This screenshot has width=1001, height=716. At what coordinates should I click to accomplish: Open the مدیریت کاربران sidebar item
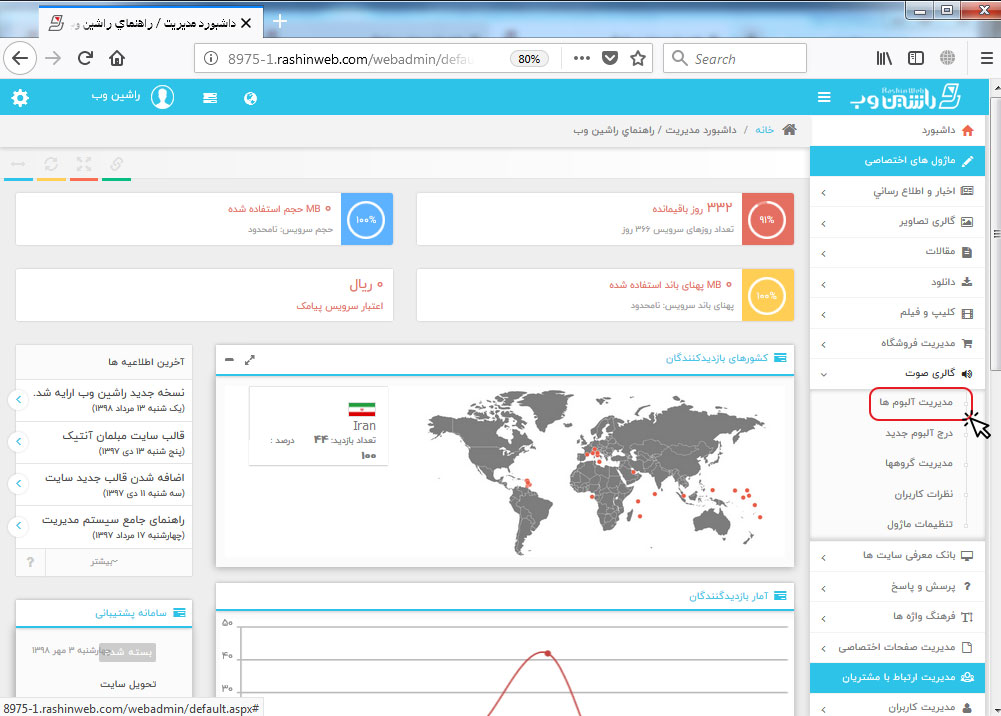[x=898, y=707]
